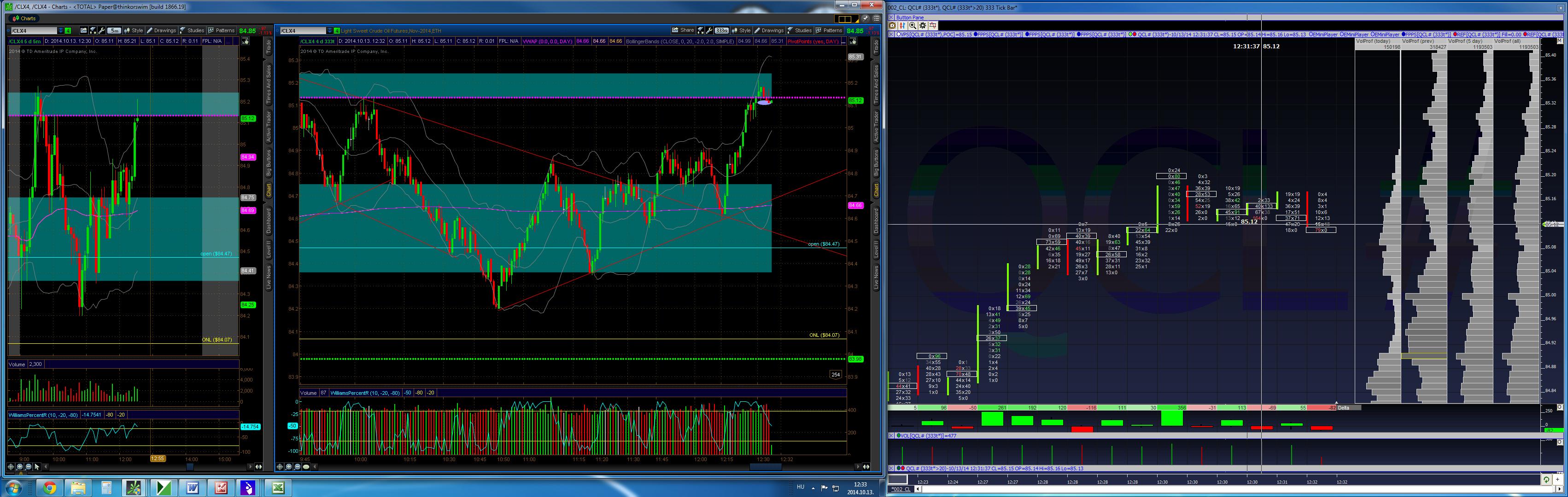Screen dimensions: 1568x497
Task: Open Active Trader side tab on left chart
Action: (269, 127)
